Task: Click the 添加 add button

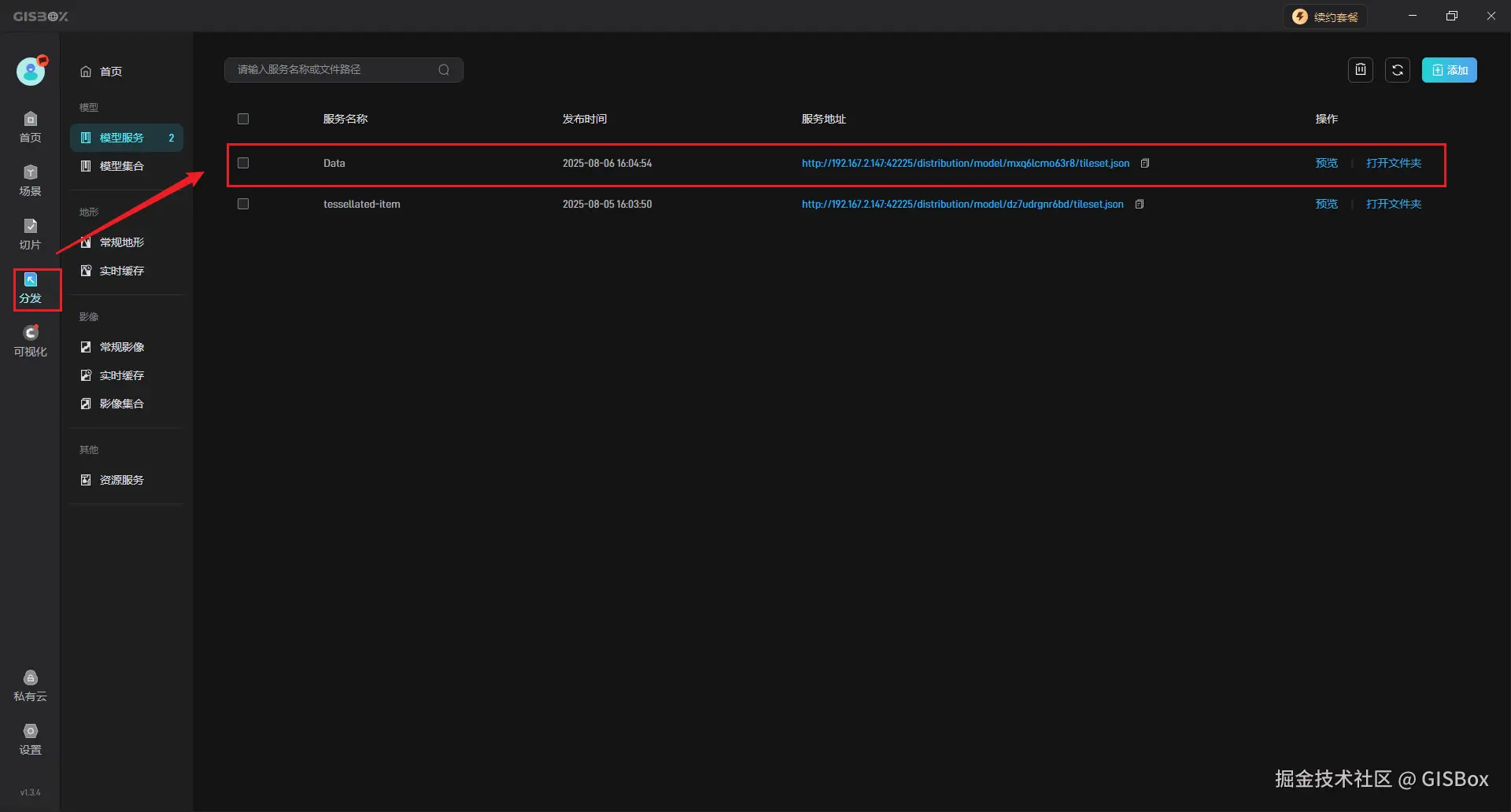Action: 1450,70
